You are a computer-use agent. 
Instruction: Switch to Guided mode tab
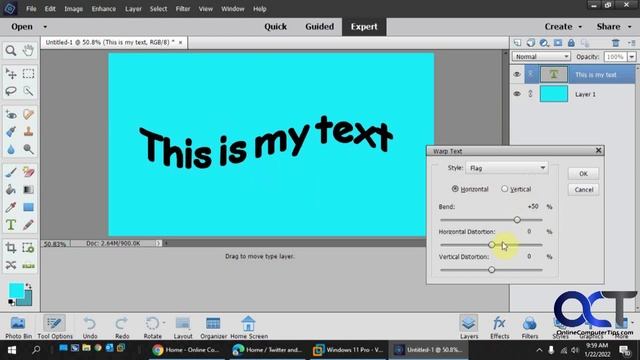pos(320,27)
